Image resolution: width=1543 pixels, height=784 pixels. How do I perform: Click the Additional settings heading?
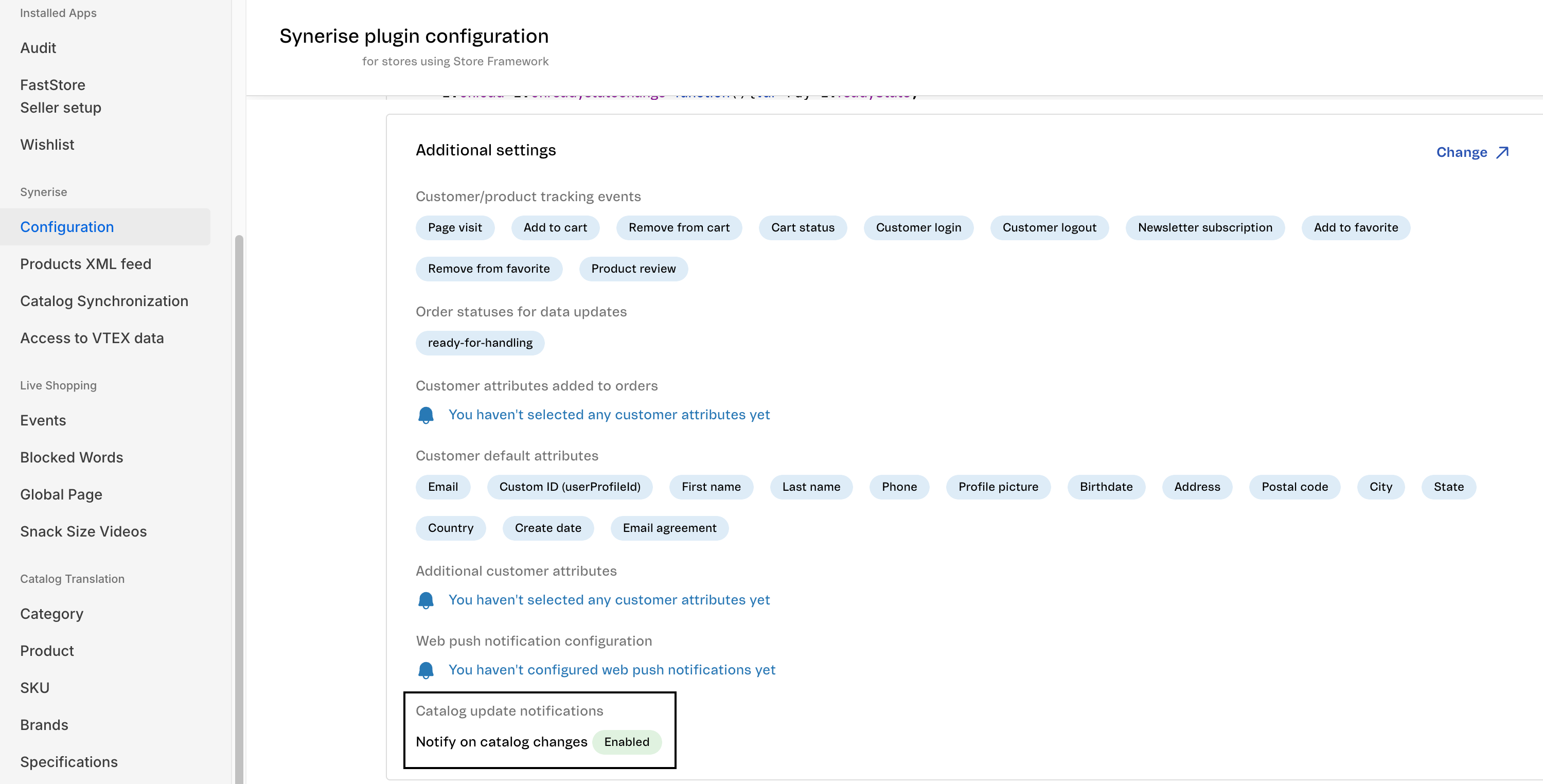point(486,150)
